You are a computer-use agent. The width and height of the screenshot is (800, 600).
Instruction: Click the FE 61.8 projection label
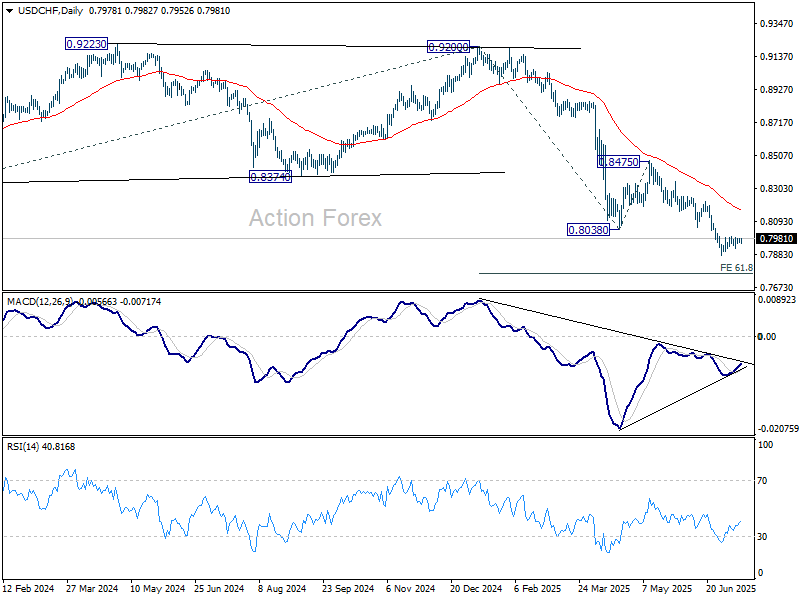tap(736, 268)
